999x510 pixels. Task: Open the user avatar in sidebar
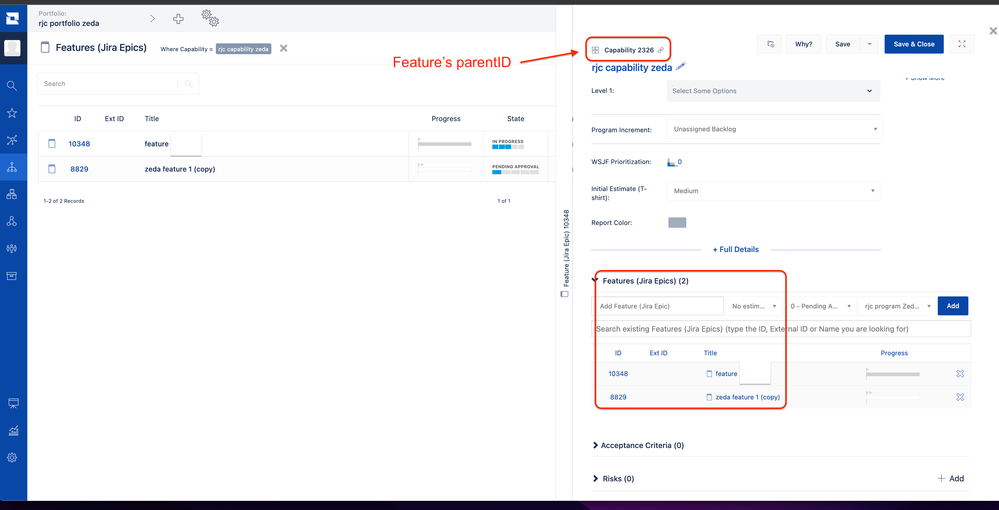(x=13, y=48)
